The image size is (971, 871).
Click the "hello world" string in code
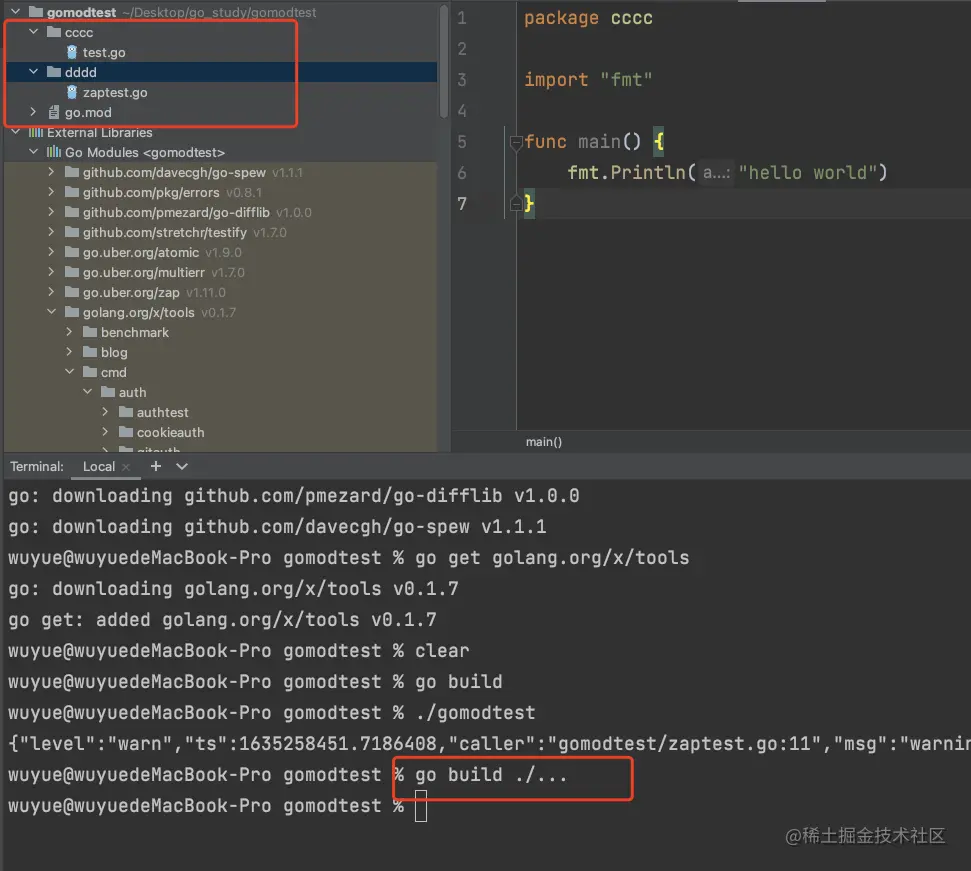pyautogui.click(x=806, y=173)
